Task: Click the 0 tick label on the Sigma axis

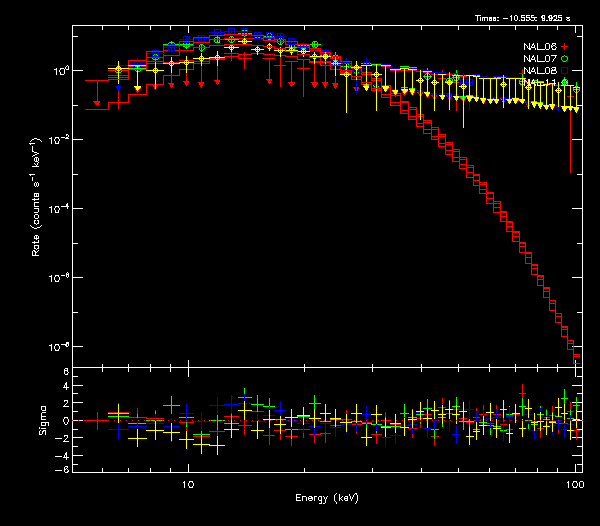Action: pyautogui.click(x=64, y=420)
